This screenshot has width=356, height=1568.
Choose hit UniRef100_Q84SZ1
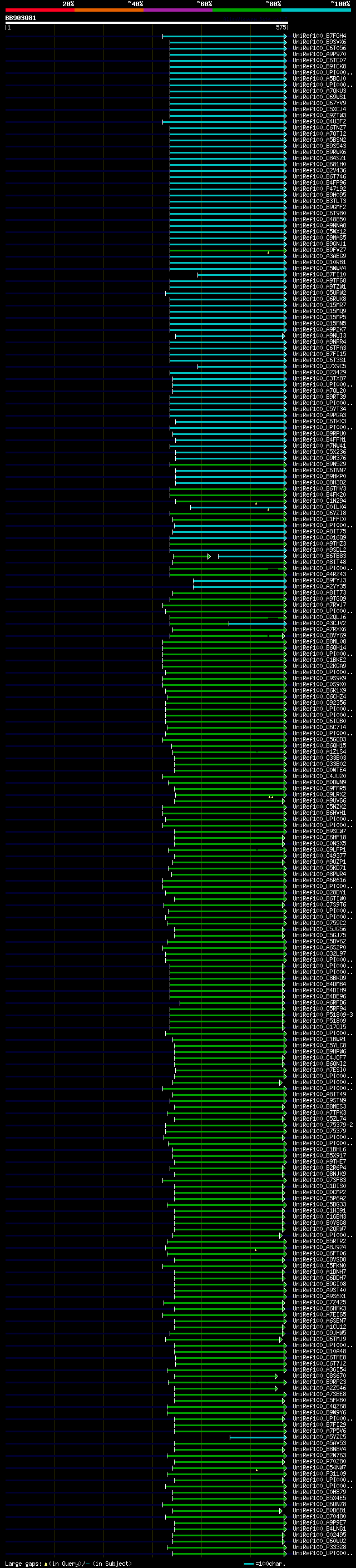click(319, 159)
